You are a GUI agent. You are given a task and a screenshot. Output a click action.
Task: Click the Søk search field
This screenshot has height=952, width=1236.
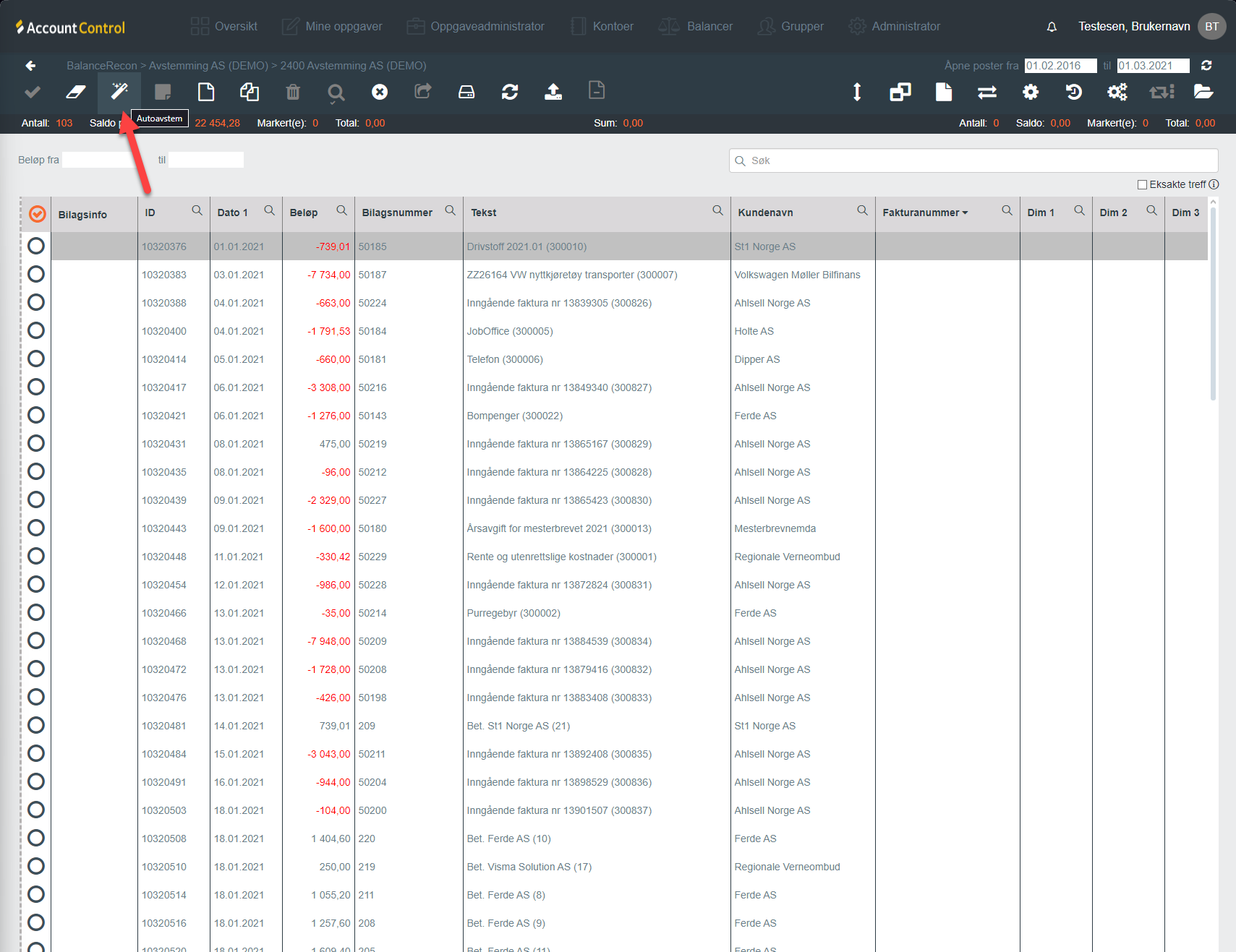(973, 160)
